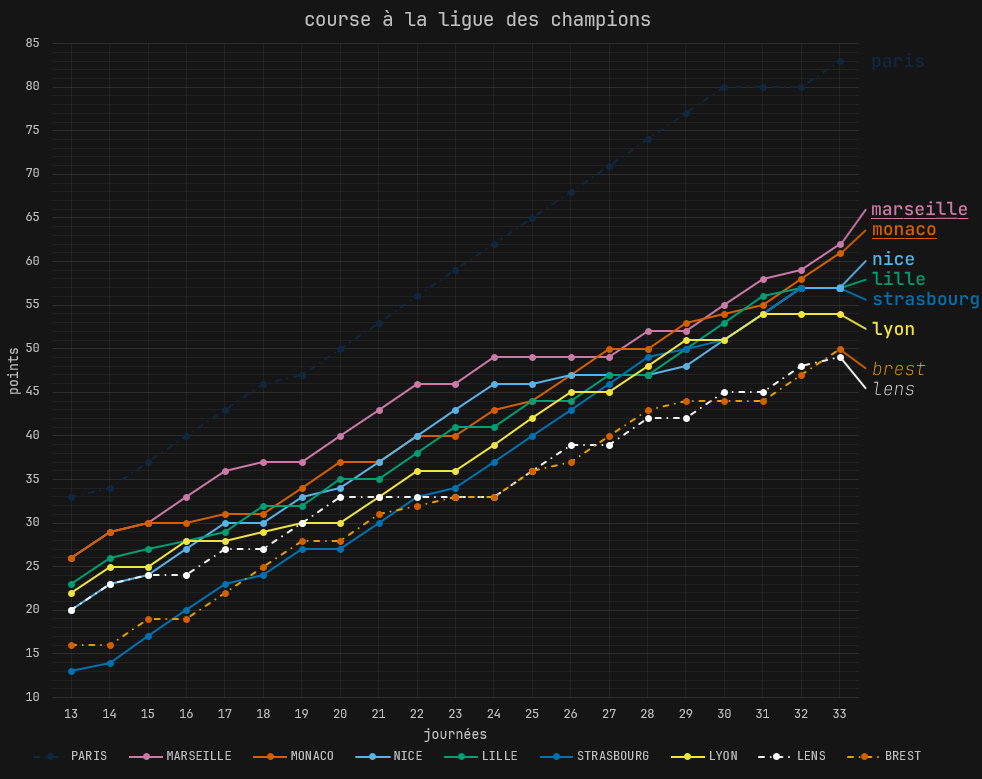Image resolution: width=982 pixels, height=779 pixels.
Task: Toggle the NICE legend entry
Action: click(x=389, y=756)
